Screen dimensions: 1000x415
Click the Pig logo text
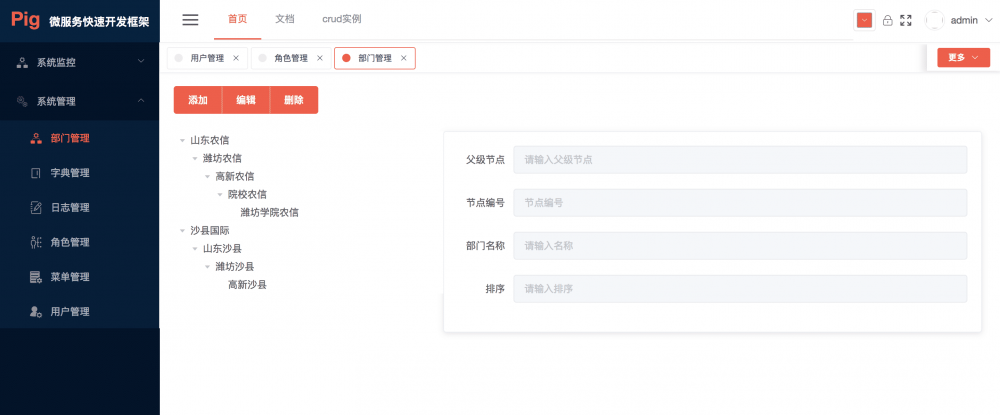[26, 20]
